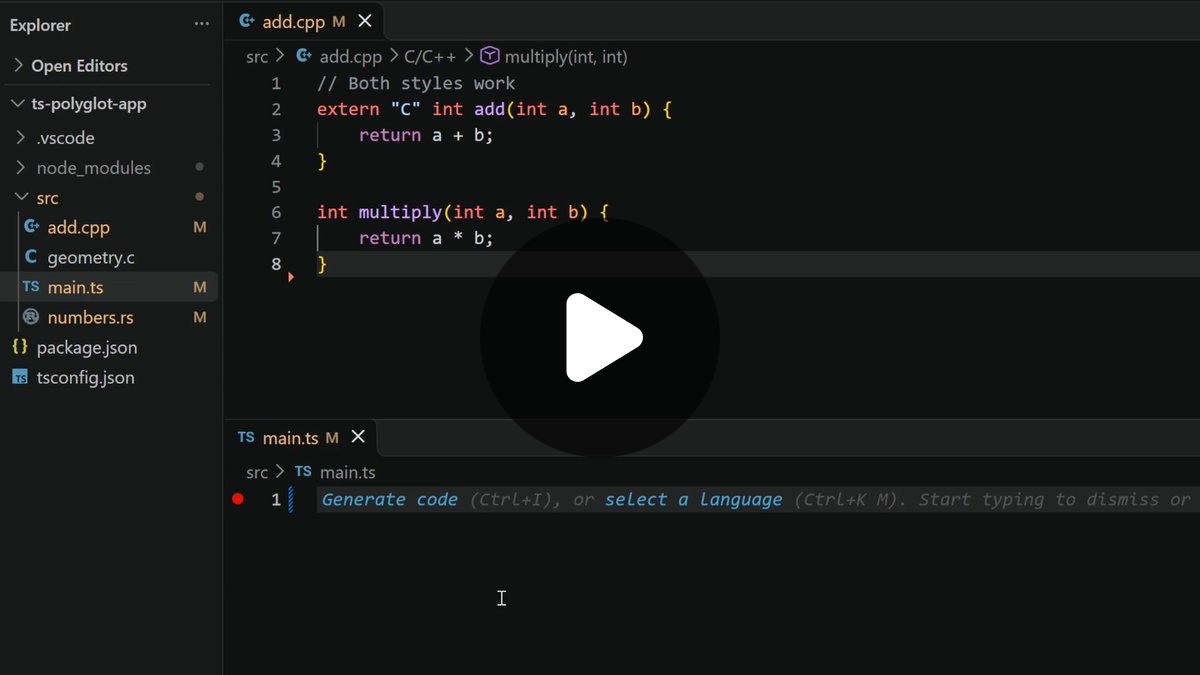Image resolution: width=1200 pixels, height=675 pixels.
Task: Click the select a language link
Action: 693,500
